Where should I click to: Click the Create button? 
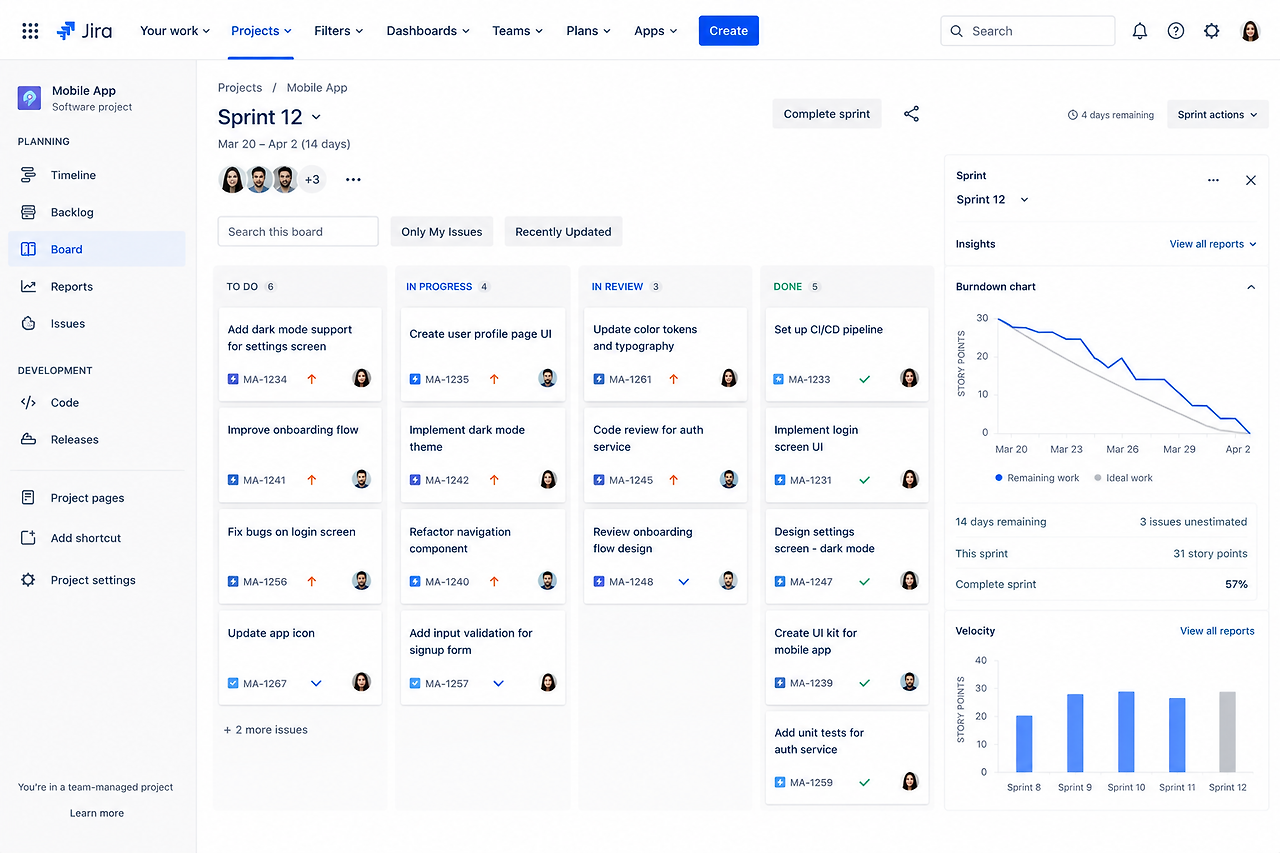click(x=729, y=31)
